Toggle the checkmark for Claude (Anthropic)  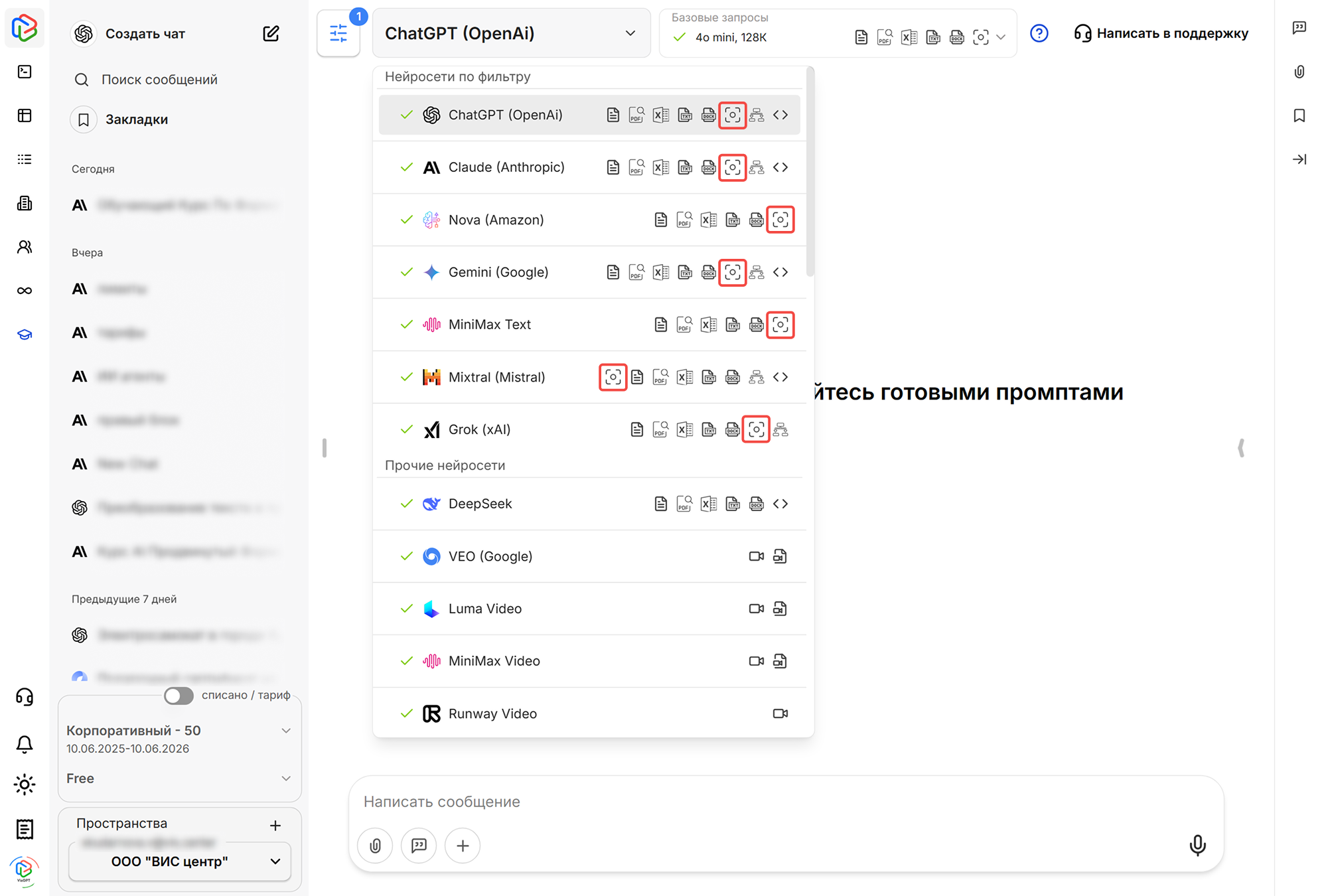click(x=407, y=167)
